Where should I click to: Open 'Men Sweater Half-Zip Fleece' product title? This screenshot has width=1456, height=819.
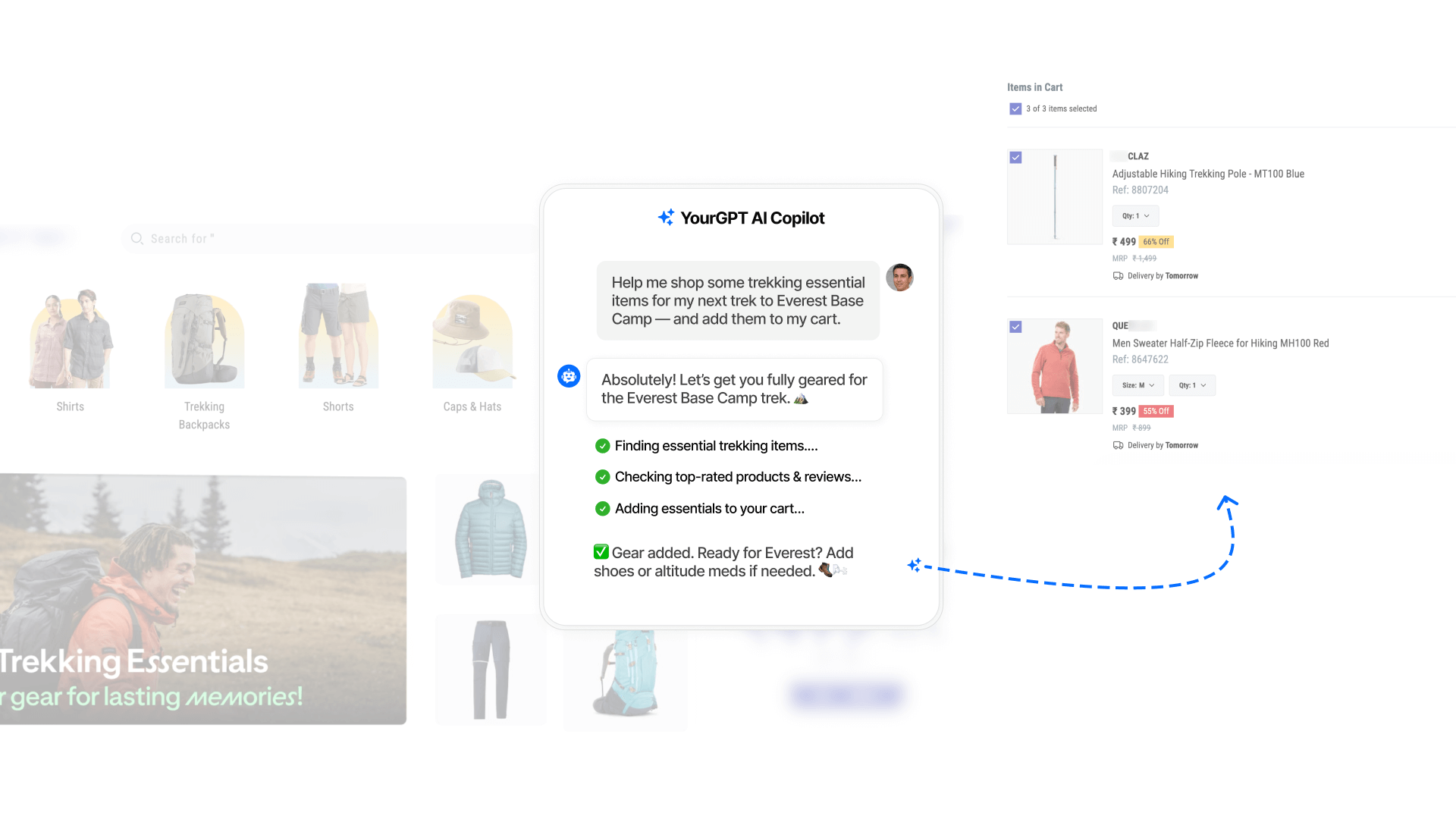click(1220, 344)
